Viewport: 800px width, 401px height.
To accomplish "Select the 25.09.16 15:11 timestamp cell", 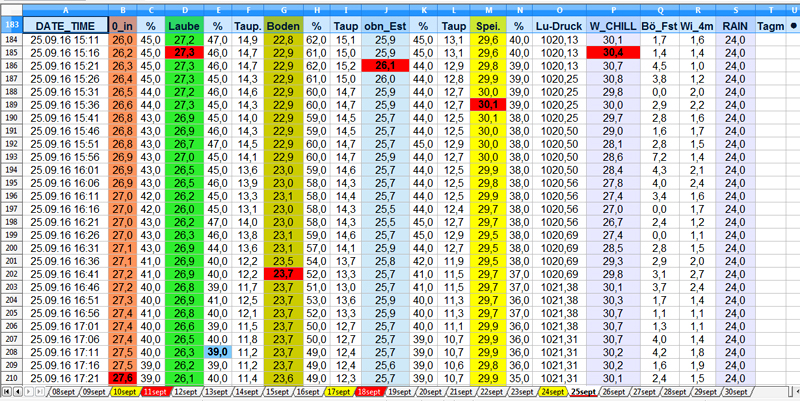I will tap(65, 40).
